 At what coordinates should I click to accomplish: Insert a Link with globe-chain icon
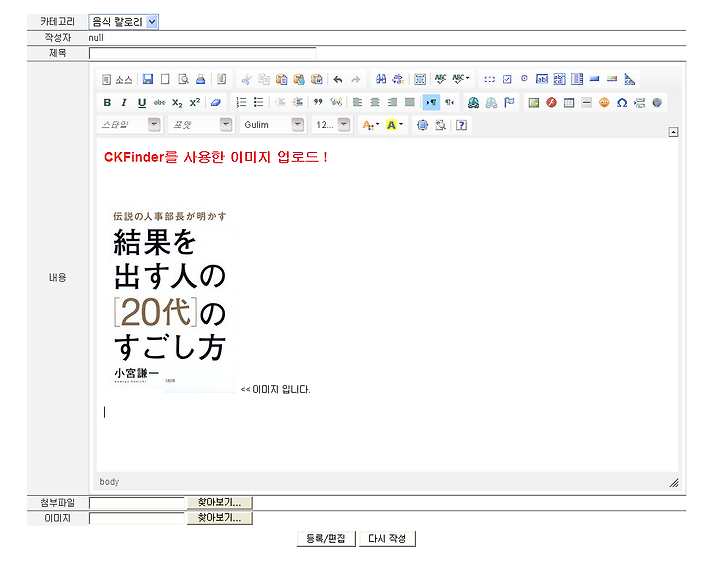click(x=473, y=102)
